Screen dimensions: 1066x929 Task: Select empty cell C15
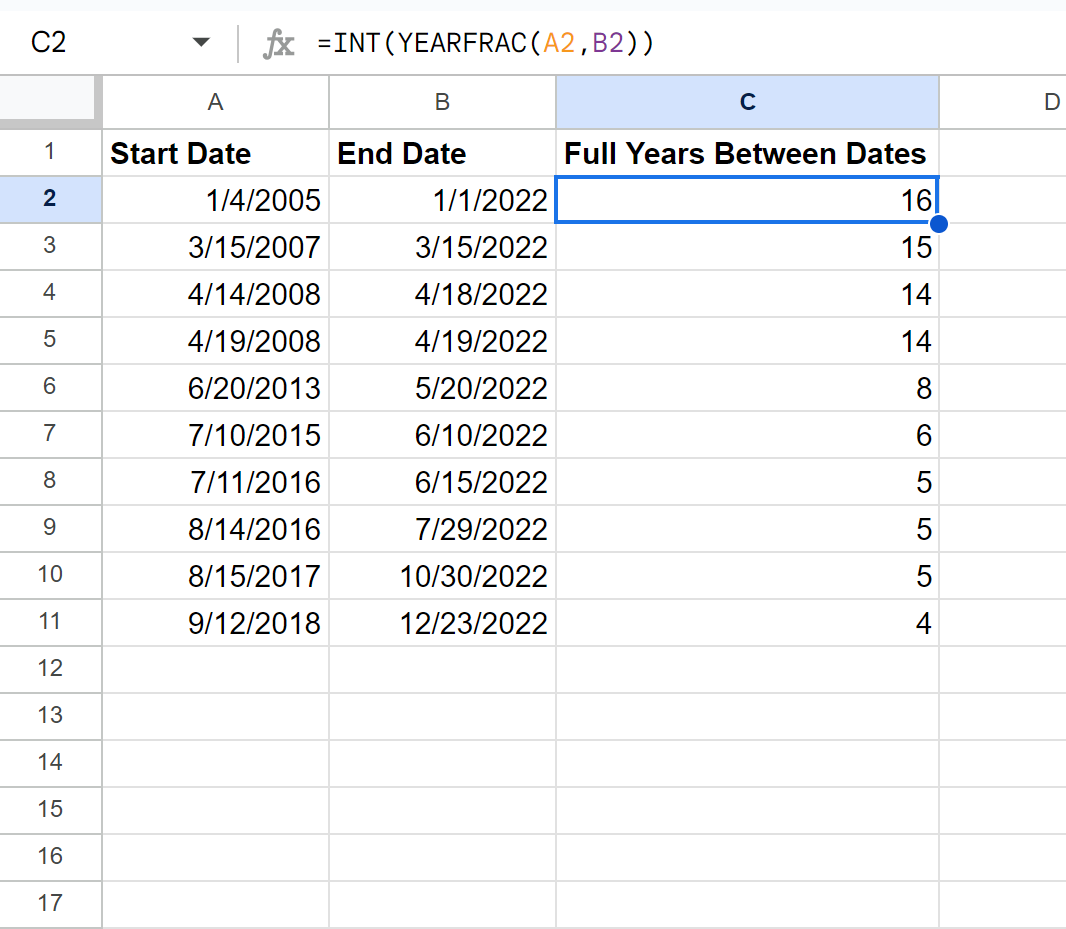coord(747,810)
